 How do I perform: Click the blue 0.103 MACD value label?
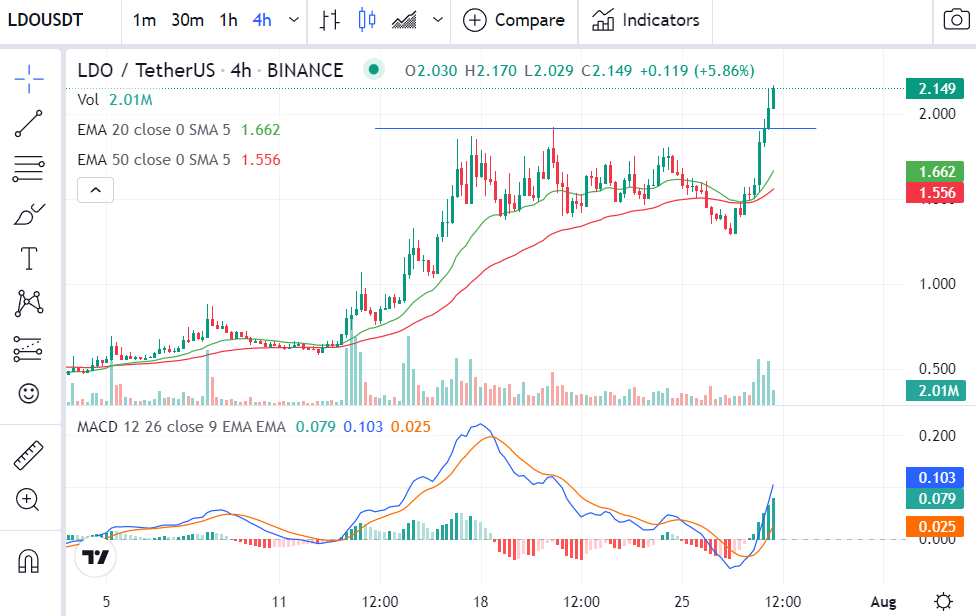pyautogui.click(x=935, y=477)
